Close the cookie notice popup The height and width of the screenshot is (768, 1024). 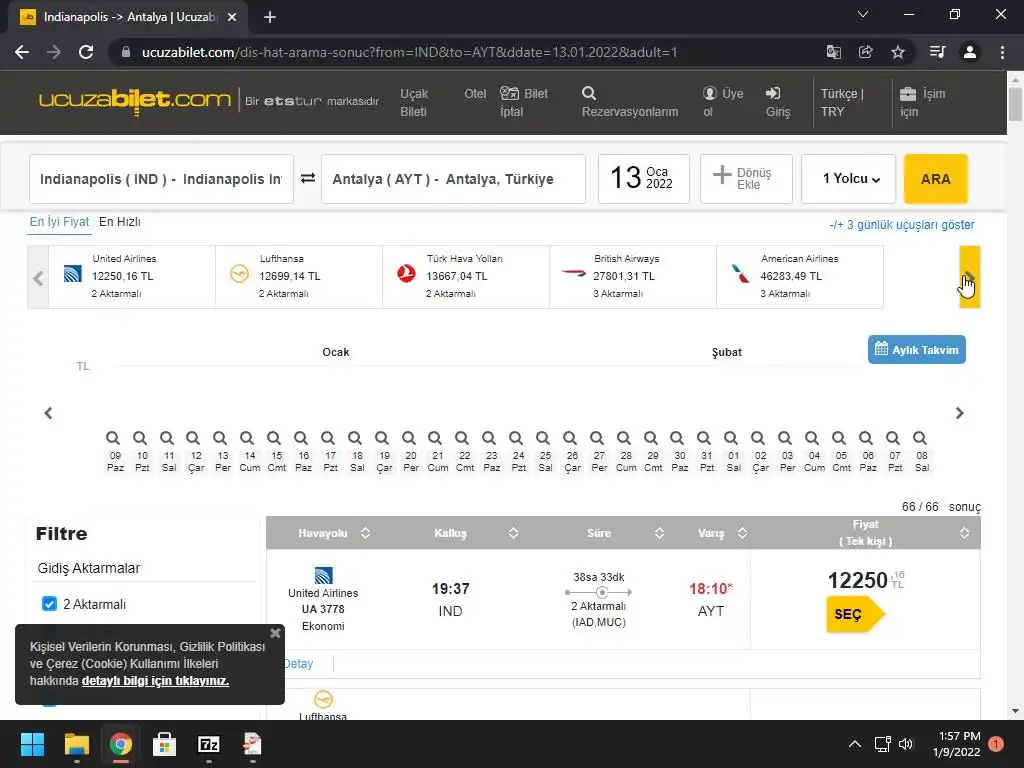pos(275,633)
